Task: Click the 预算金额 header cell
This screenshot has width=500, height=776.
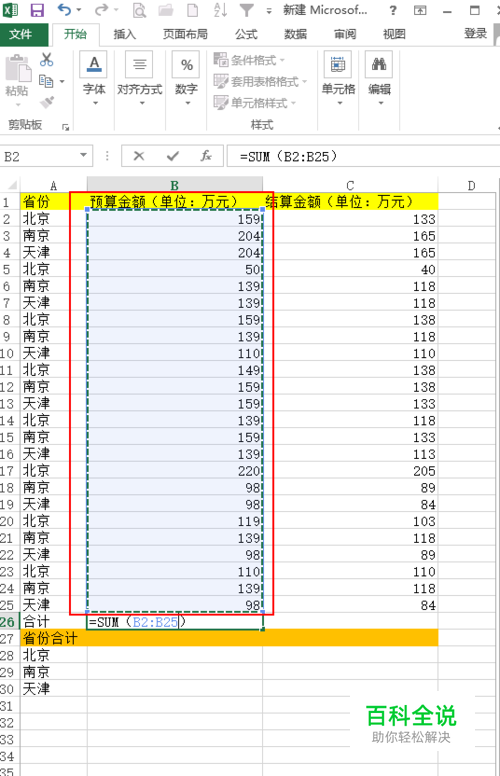Action: click(x=174, y=202)
